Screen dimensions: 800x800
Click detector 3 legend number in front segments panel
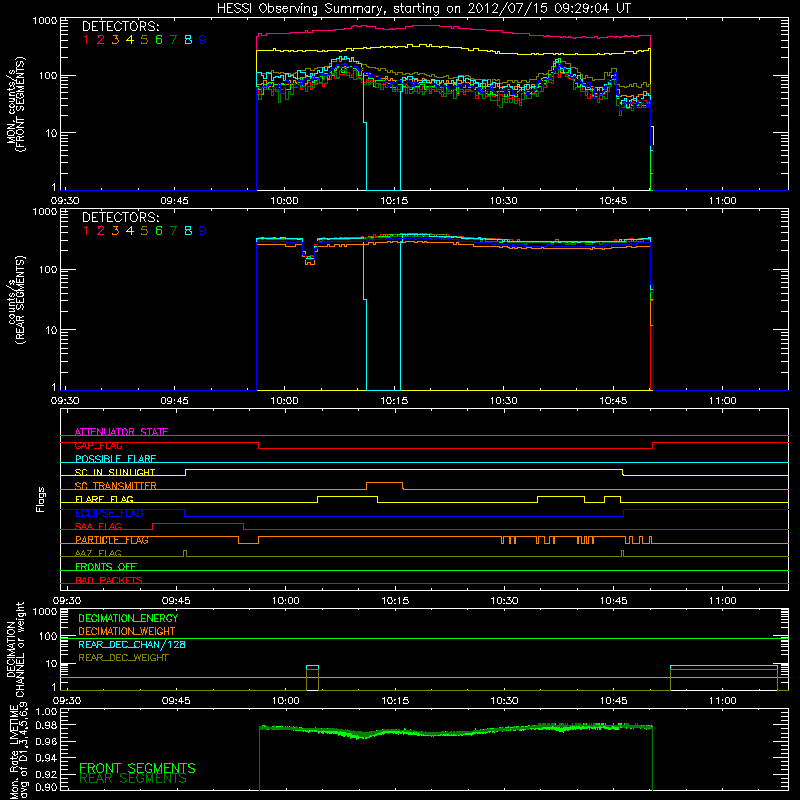click(115, 40)
